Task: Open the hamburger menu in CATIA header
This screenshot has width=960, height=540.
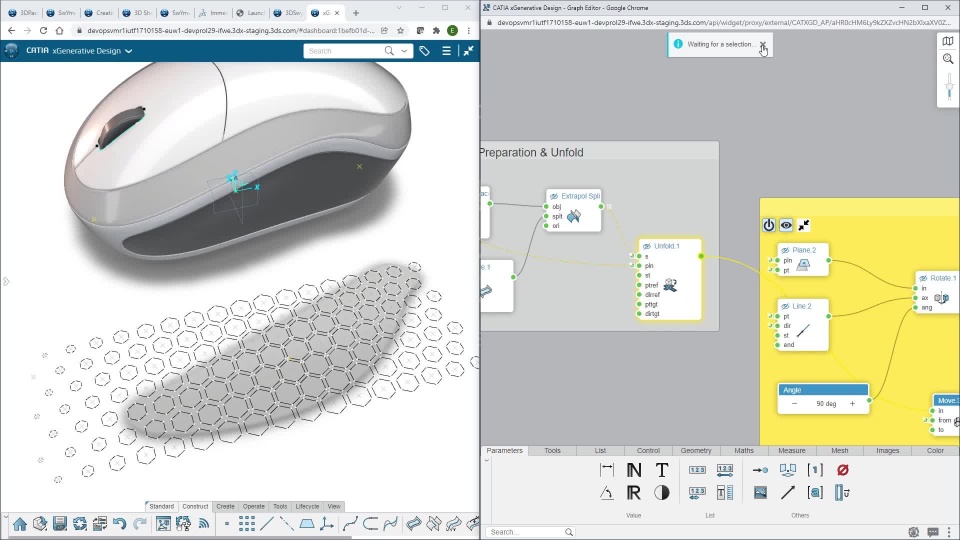Action: 446,51
